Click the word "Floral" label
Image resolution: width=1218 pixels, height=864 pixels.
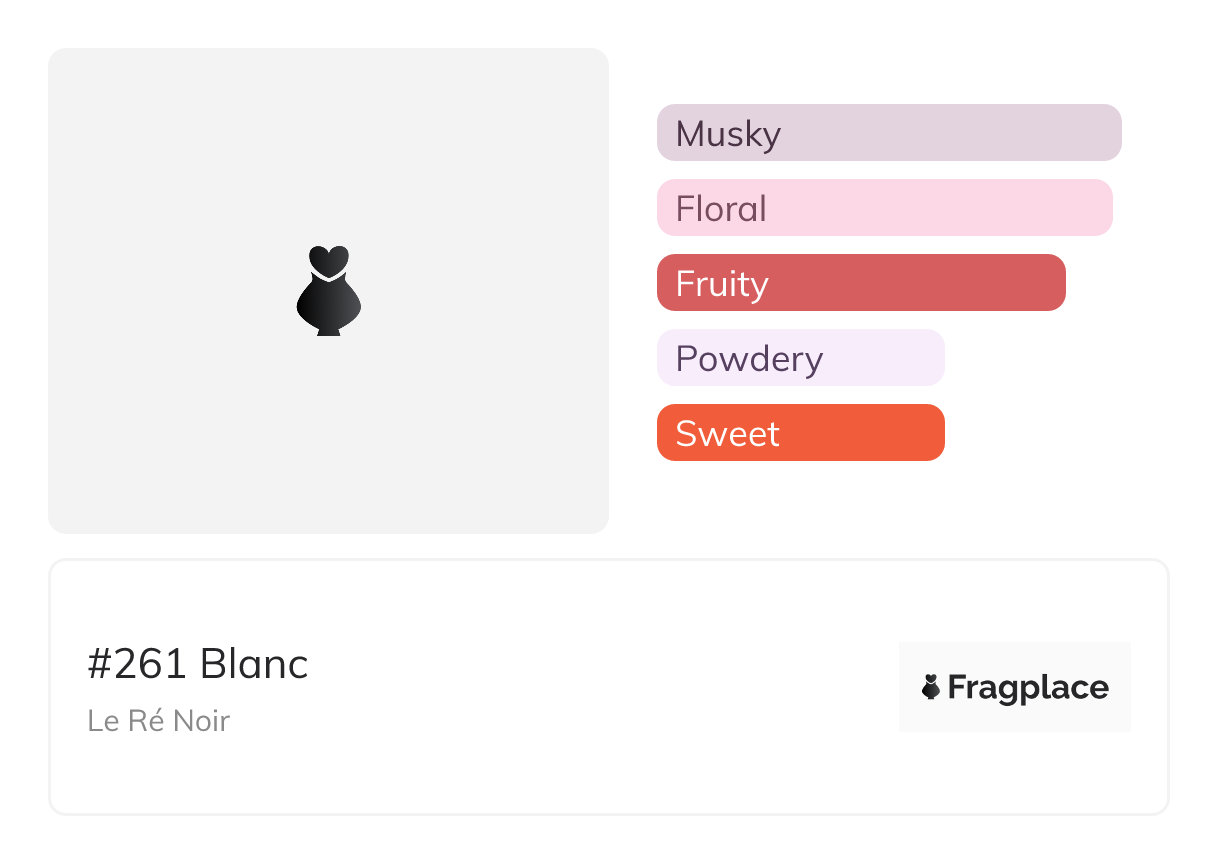pos(721,208)
